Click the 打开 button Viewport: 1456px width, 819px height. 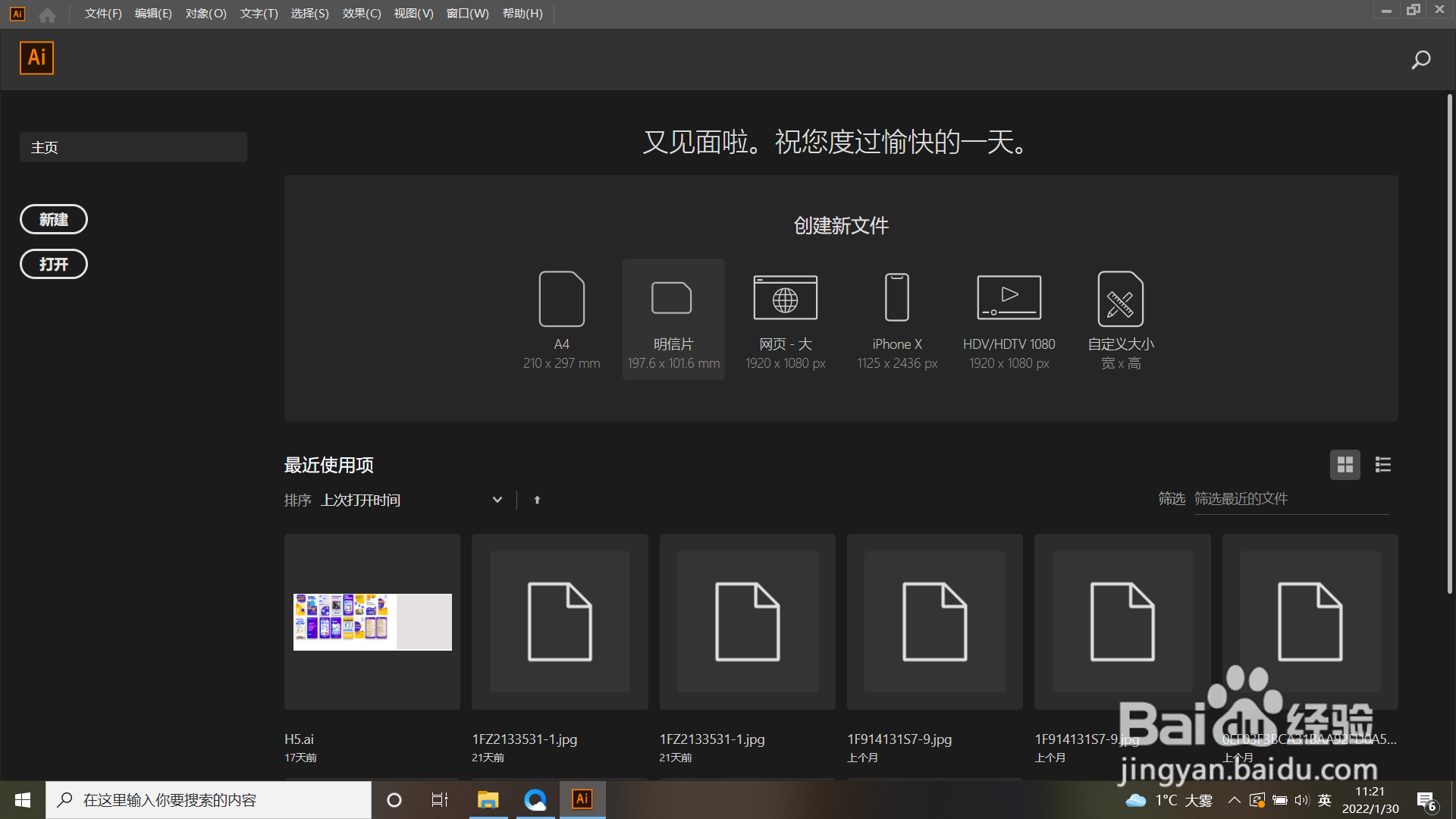click(x=54, y=265)
